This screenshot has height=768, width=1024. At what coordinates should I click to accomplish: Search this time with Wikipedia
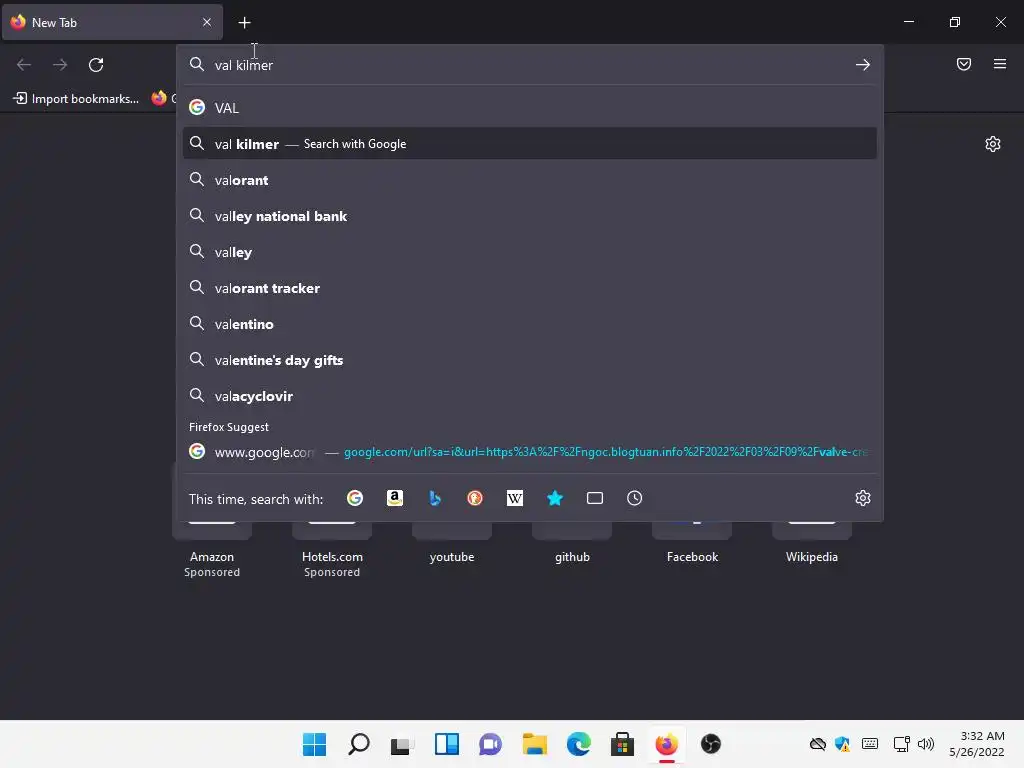click(515, 498)
